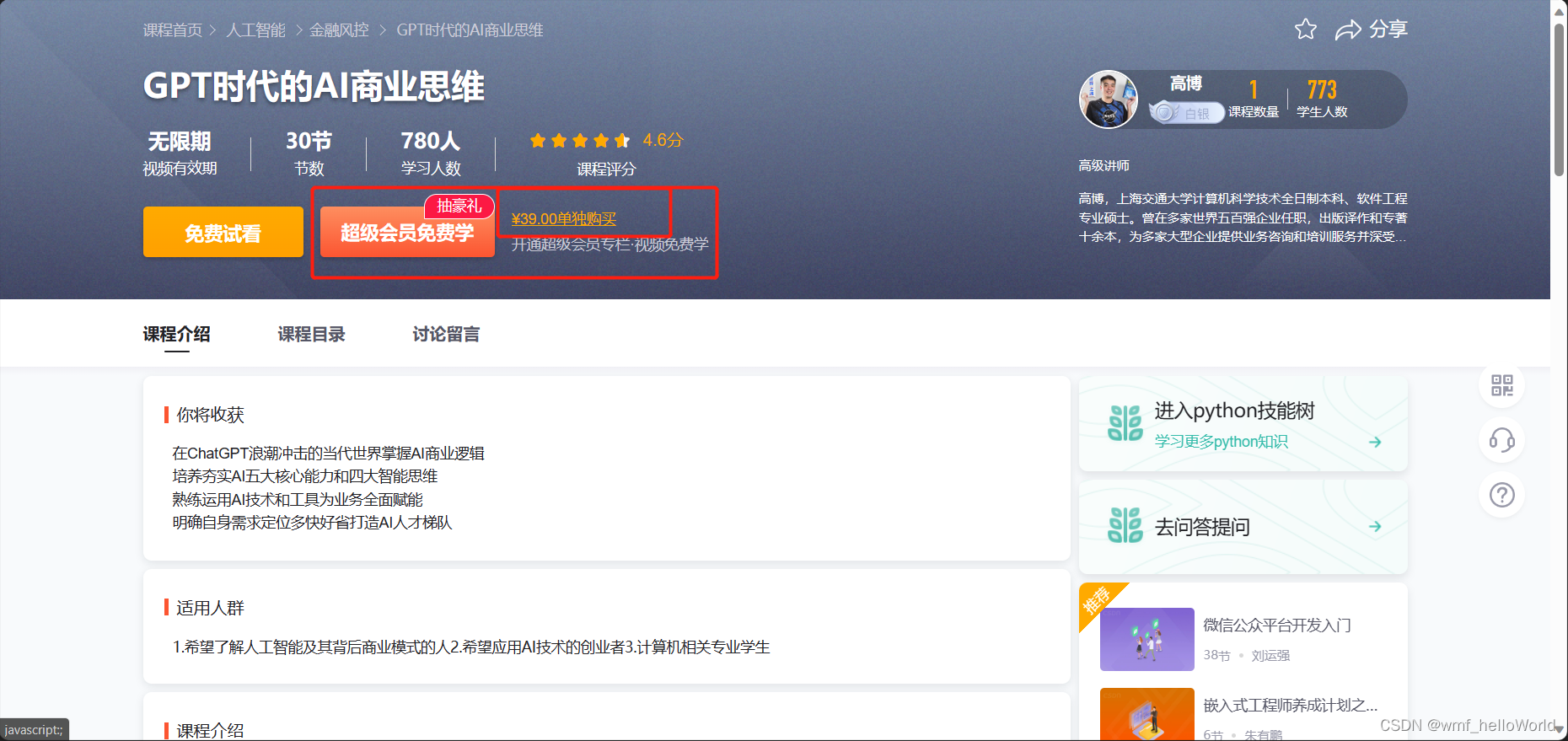The width and height of the screenshot is (1568, 741).
Task: Click the 分享 label
Action: pyautogui.click(x=1388, y=30)
